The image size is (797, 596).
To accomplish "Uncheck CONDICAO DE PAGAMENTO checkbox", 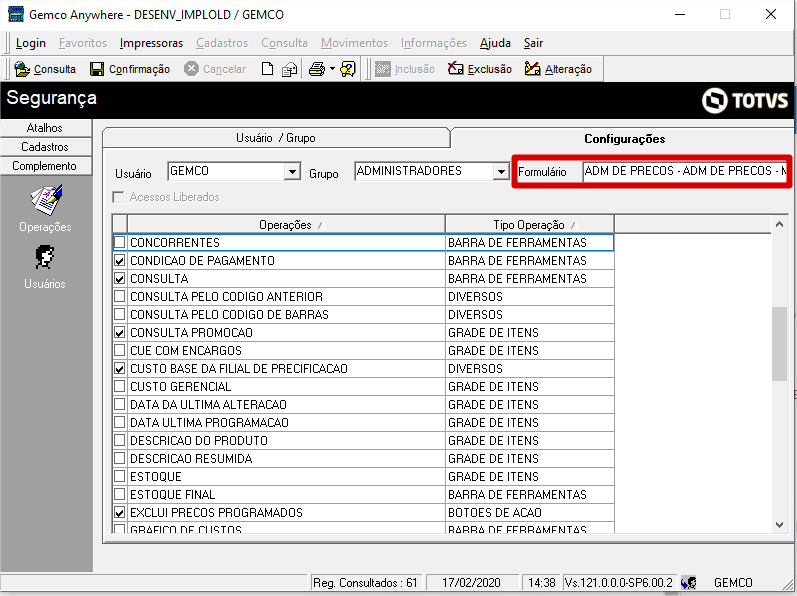I will coord(119,261).
